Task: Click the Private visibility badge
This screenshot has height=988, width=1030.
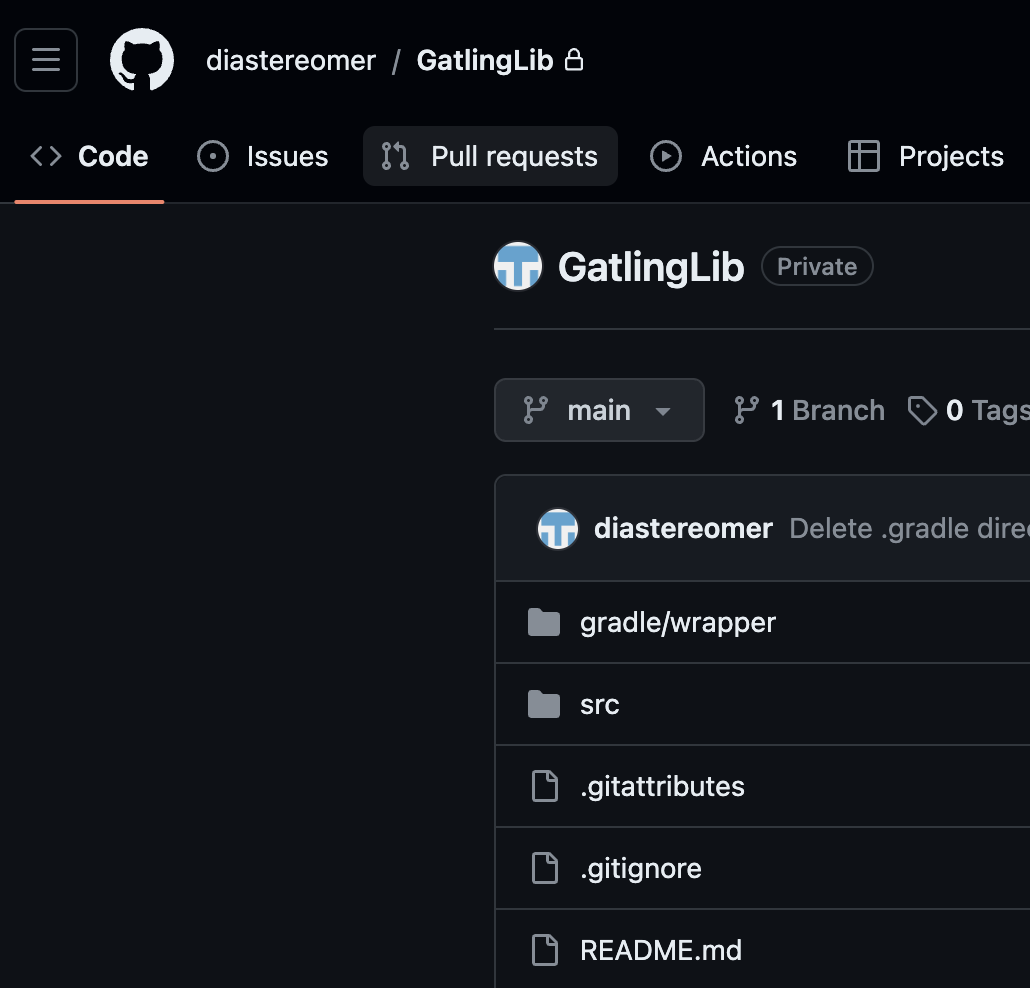Action: click(x=817, y=266)
